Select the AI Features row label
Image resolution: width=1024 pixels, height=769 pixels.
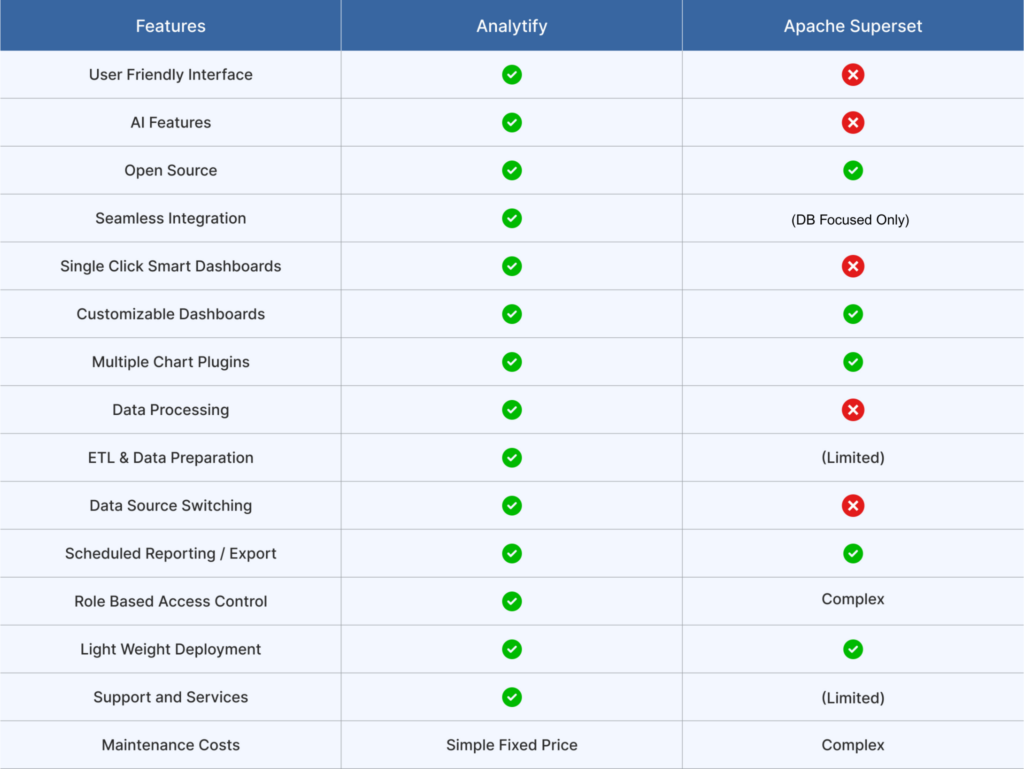(170, 122)
